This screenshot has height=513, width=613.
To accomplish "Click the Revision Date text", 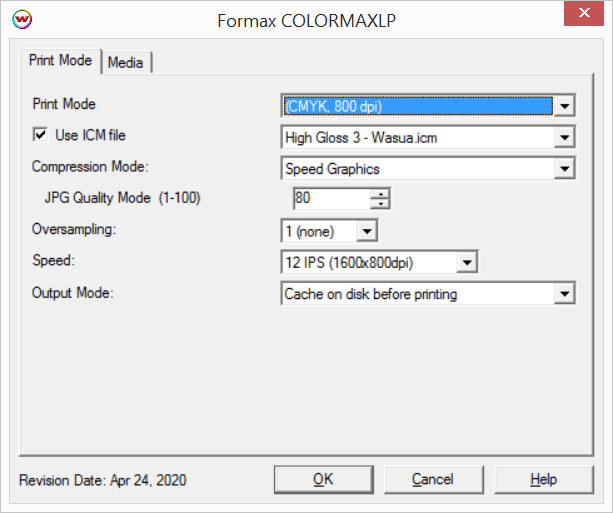I will click(x=102, y=480).
